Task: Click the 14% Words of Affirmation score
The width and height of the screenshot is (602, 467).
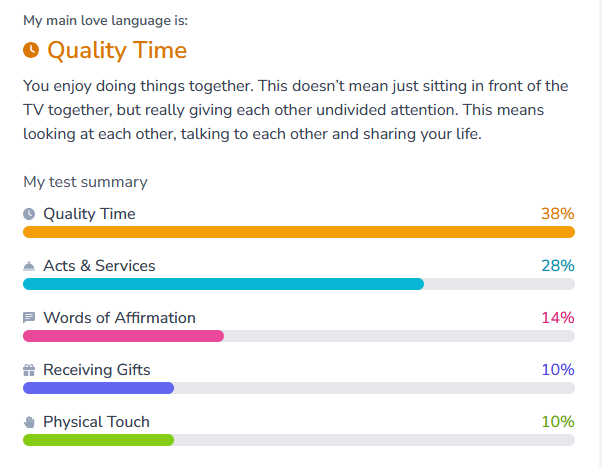Action: point(557,318)
